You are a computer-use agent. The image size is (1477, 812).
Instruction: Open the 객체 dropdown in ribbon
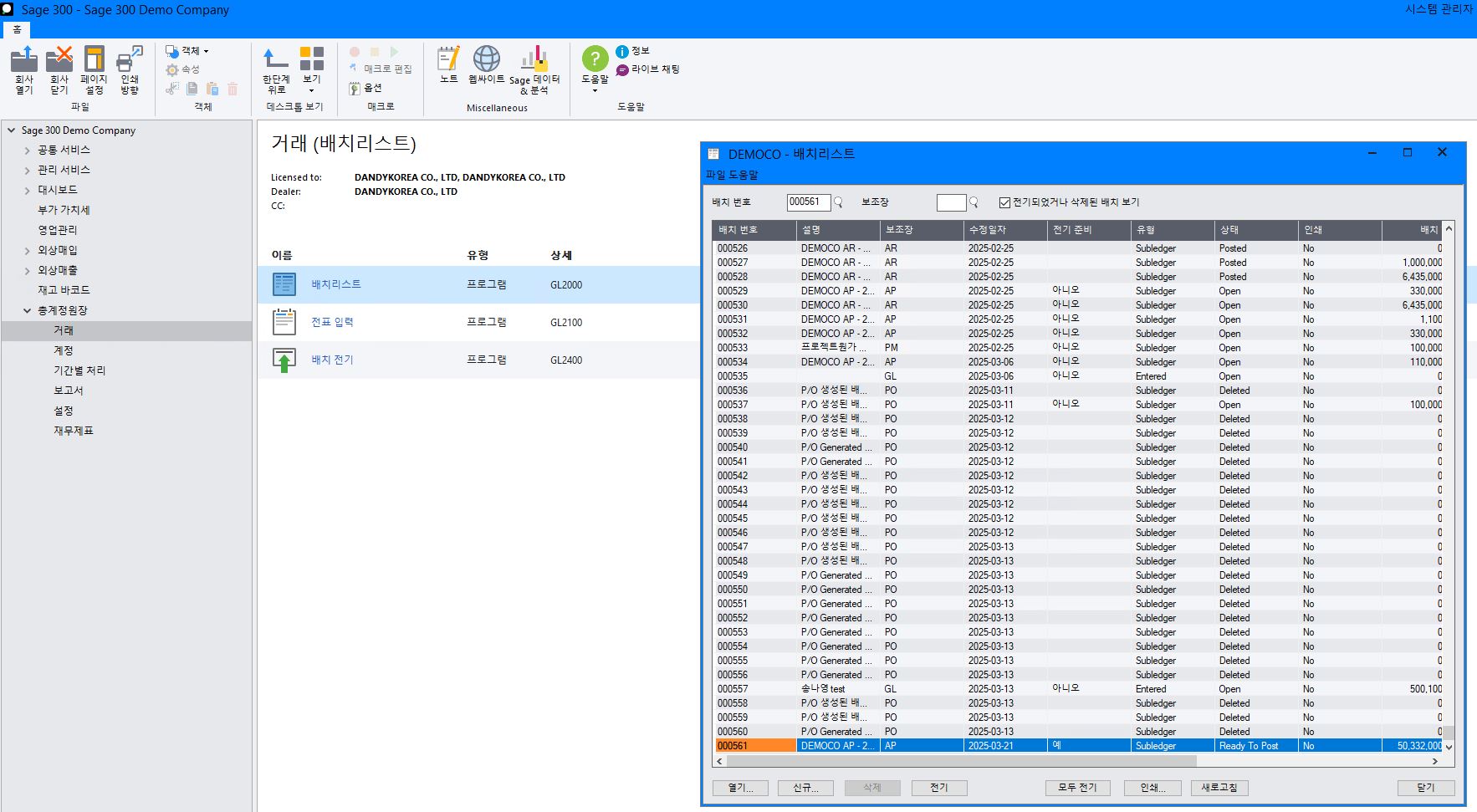187,51
